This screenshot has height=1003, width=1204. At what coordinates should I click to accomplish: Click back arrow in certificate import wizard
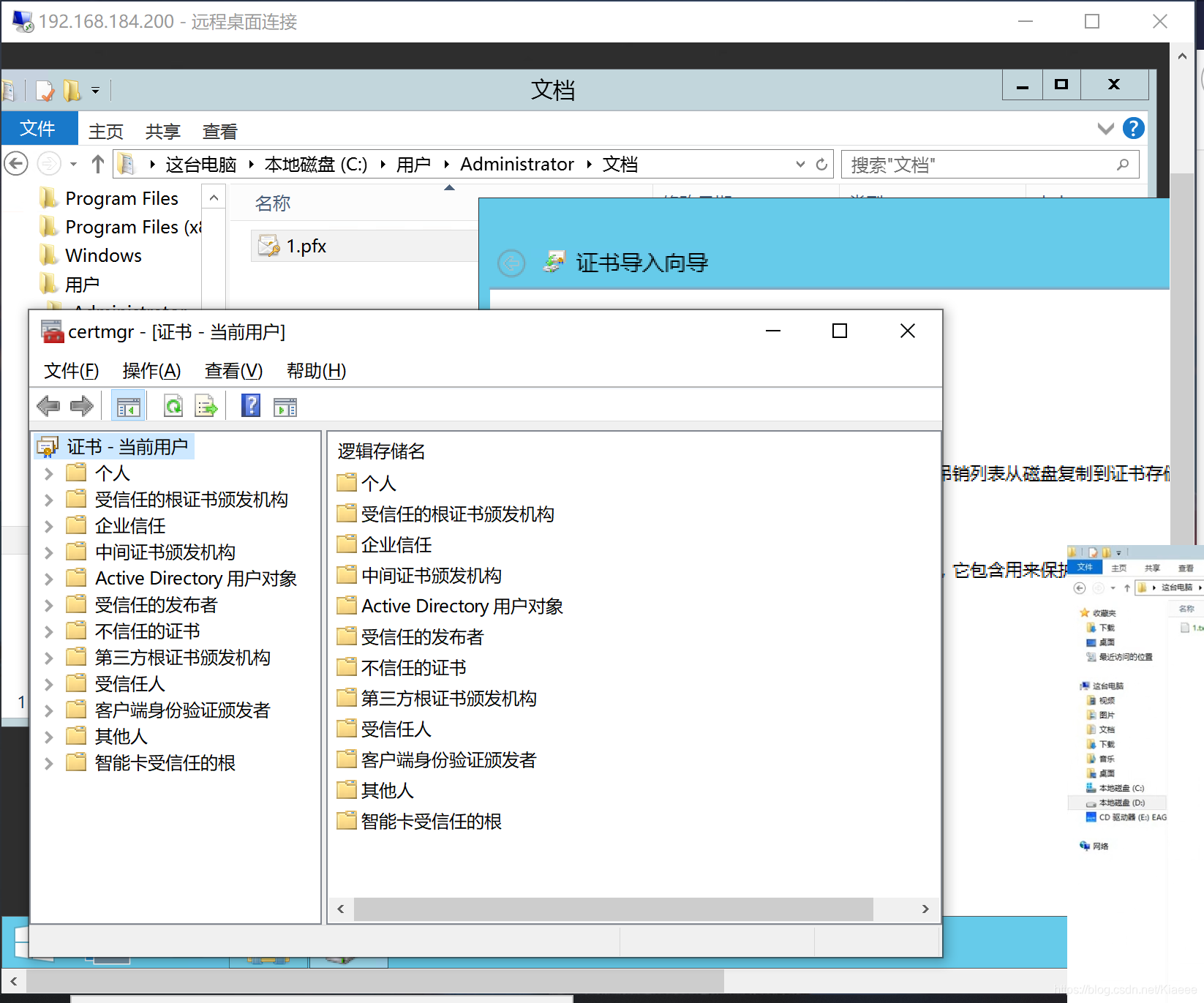pos(511,263)
